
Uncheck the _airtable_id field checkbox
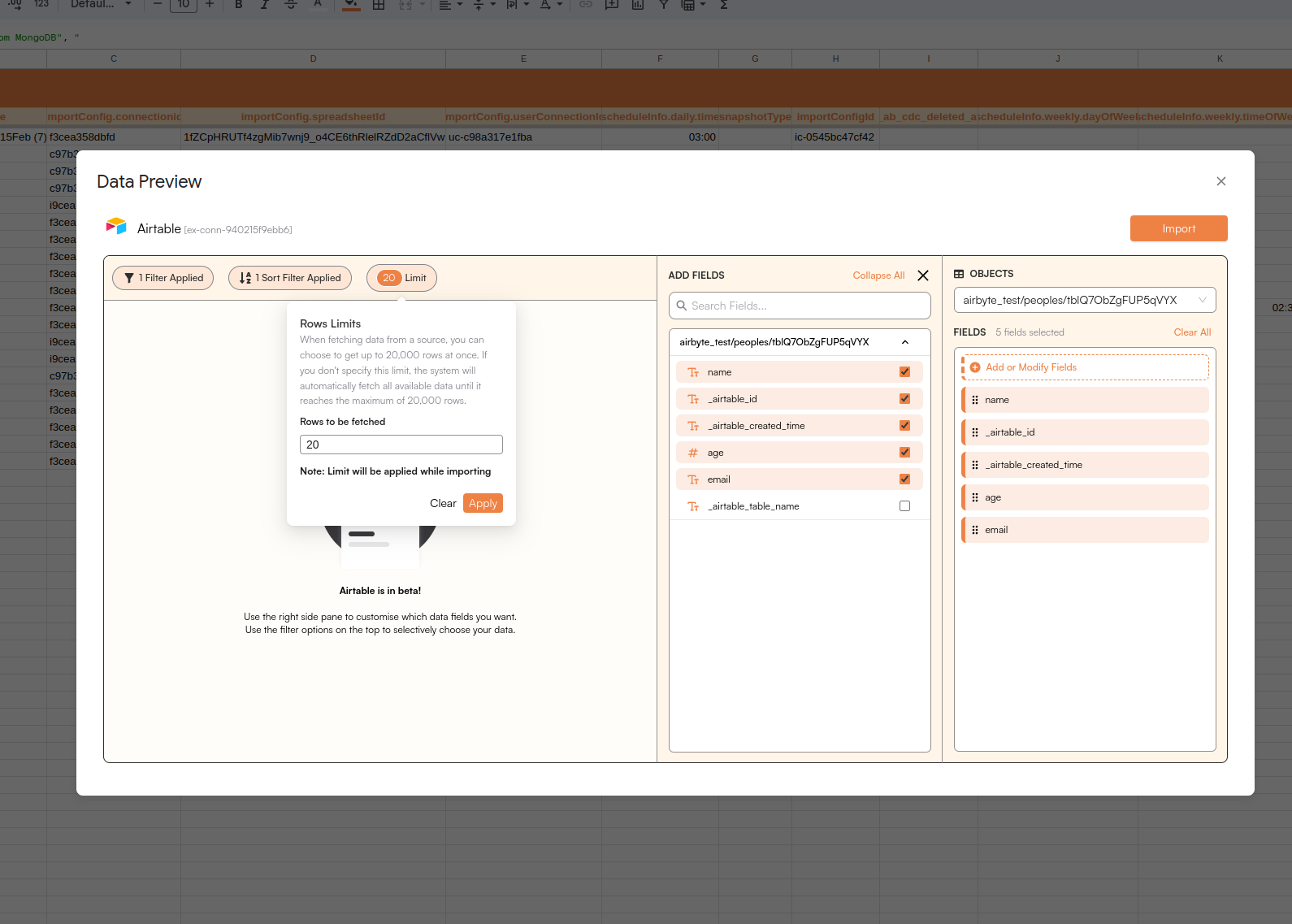click(x=904, y=399)
